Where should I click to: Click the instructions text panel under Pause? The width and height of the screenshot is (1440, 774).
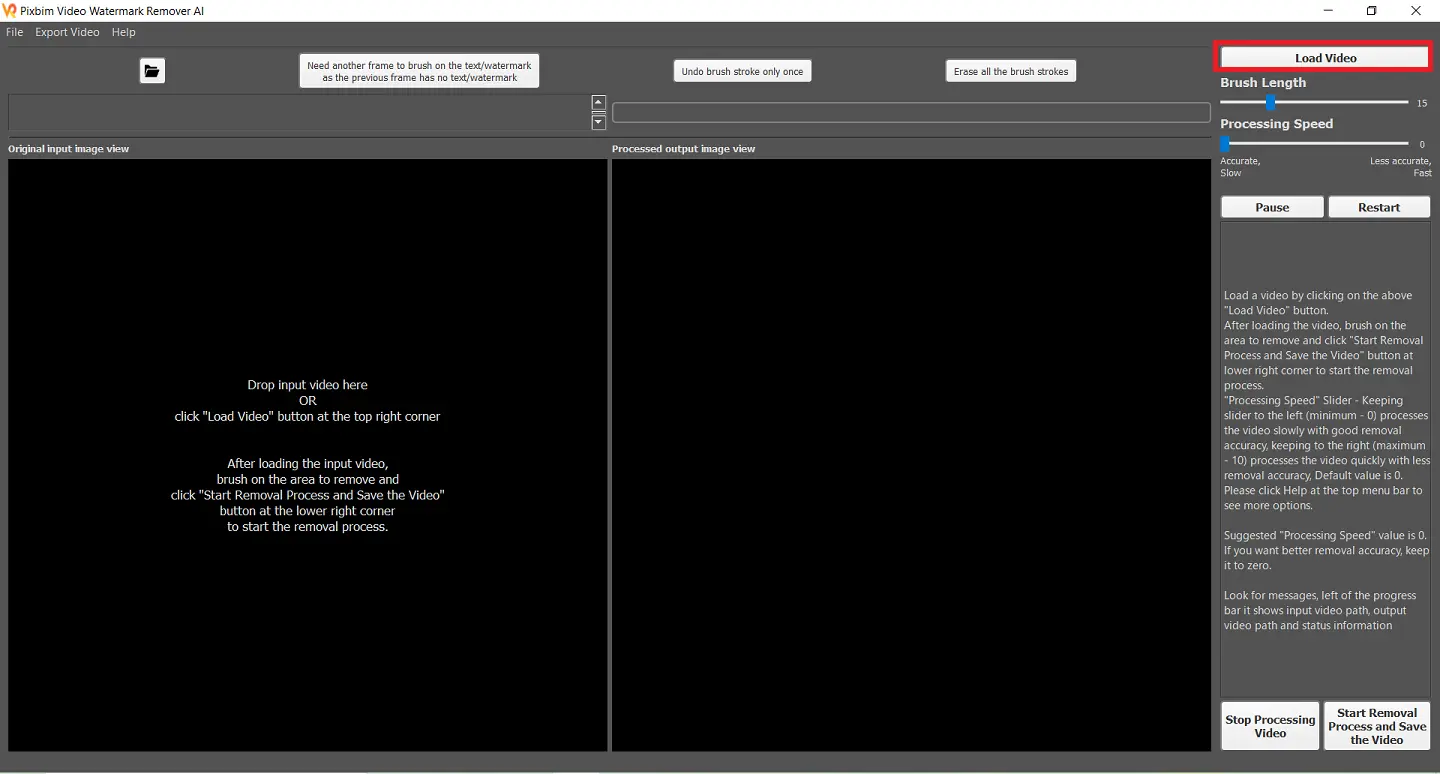point(1326,459)
